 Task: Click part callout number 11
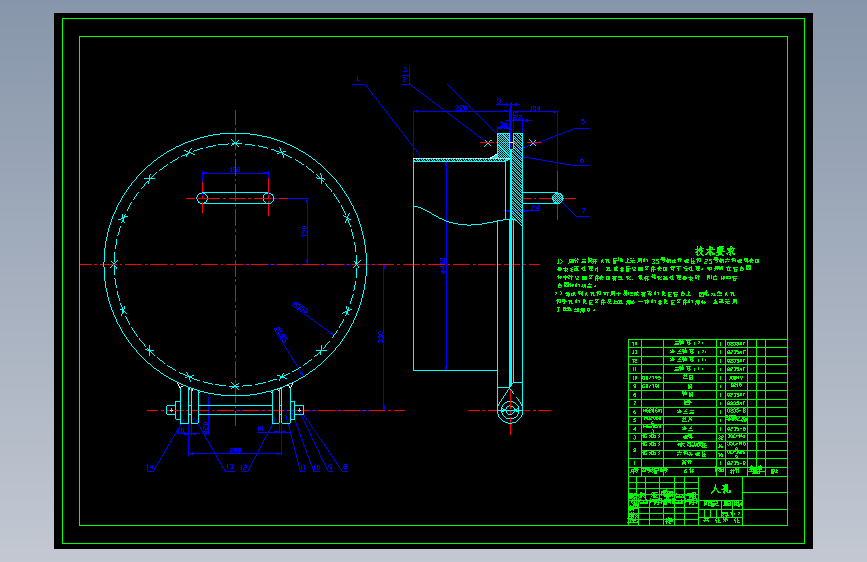point(302,467)
